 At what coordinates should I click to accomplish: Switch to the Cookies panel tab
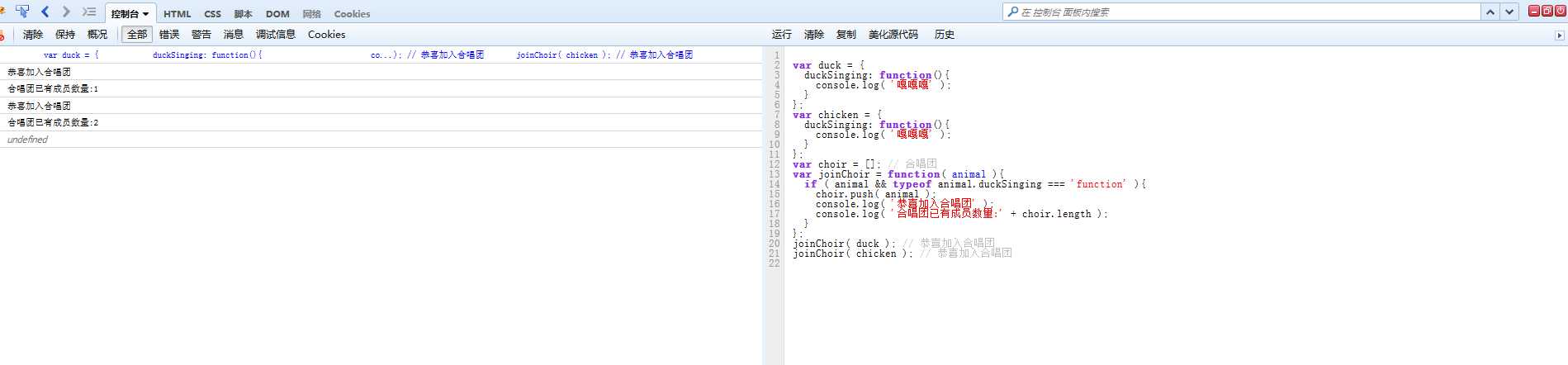tap(352, 14)
